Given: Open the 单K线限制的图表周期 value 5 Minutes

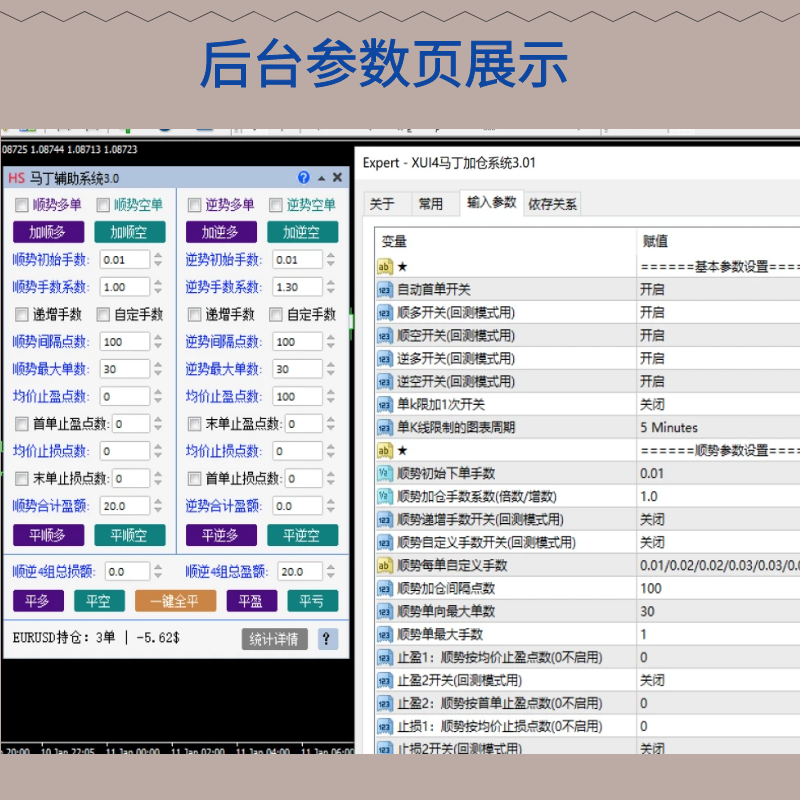Looking at the screenshot, I should coord(716,428).
